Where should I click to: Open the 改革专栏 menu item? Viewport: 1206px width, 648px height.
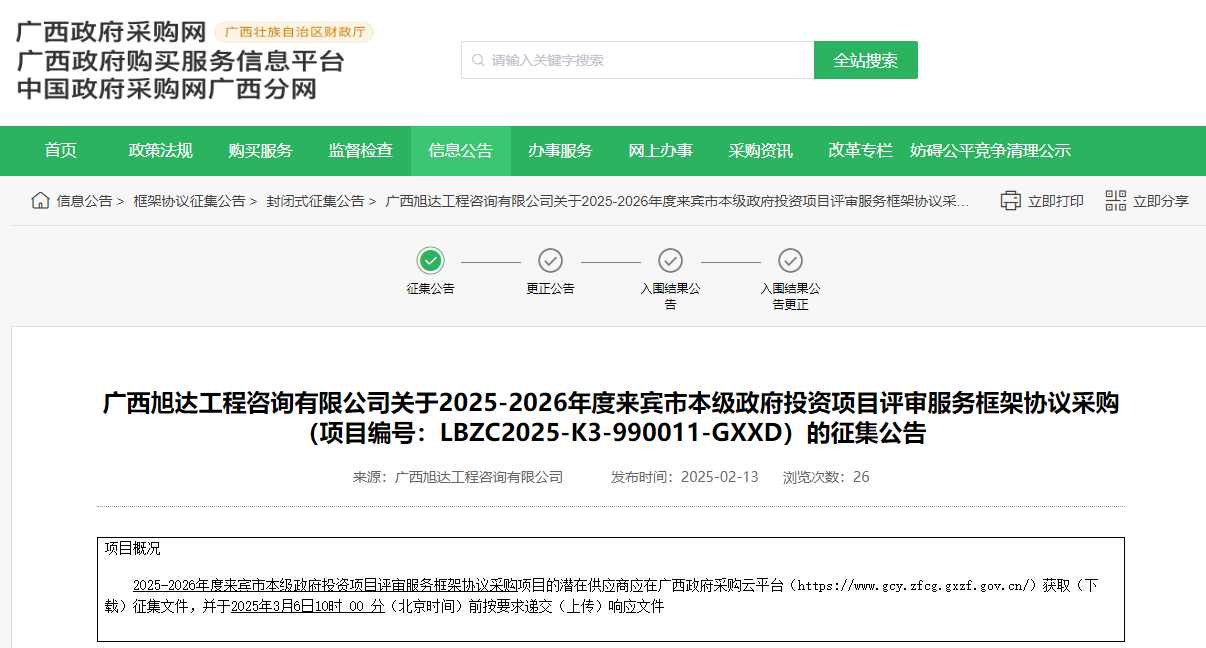point(861,150)
